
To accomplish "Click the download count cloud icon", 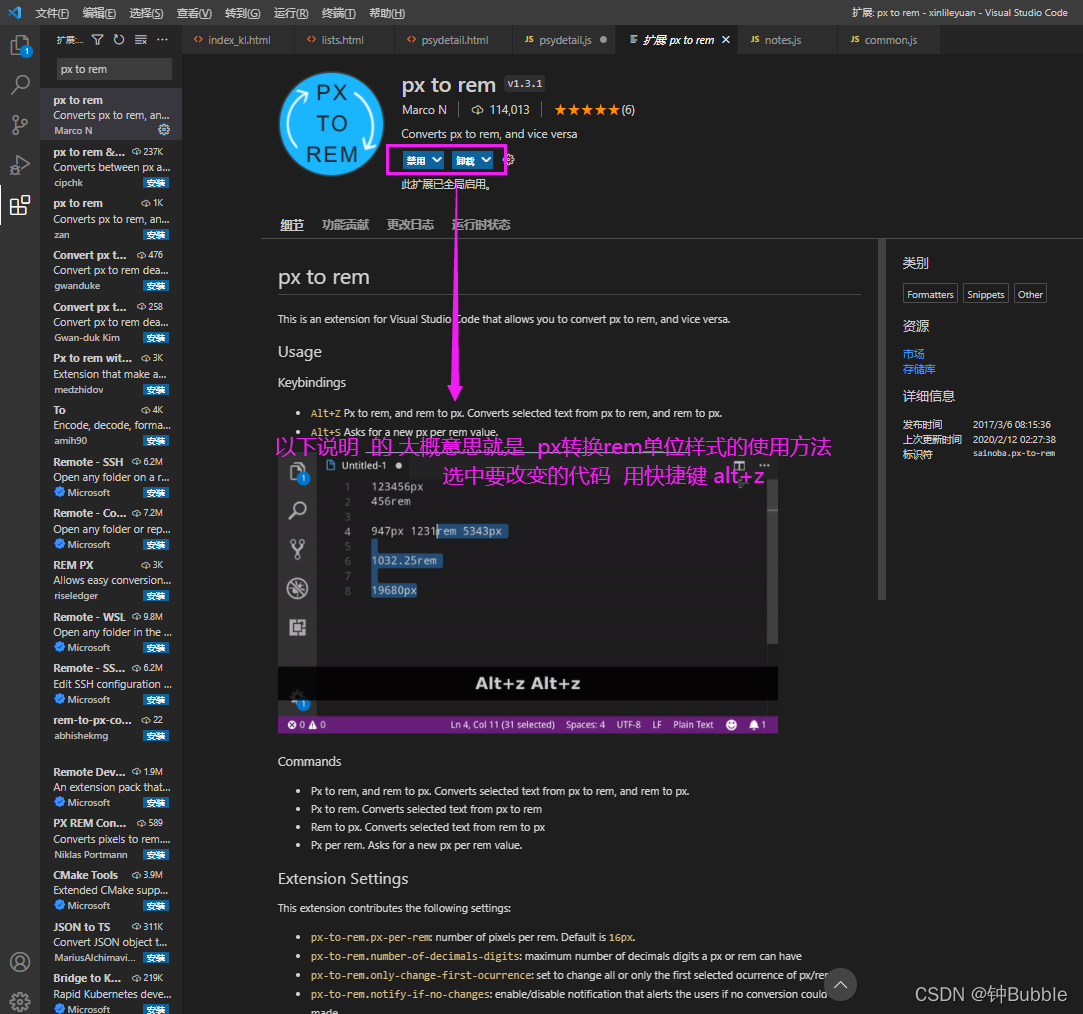I will pyautogui.click(x=477, y=110).
